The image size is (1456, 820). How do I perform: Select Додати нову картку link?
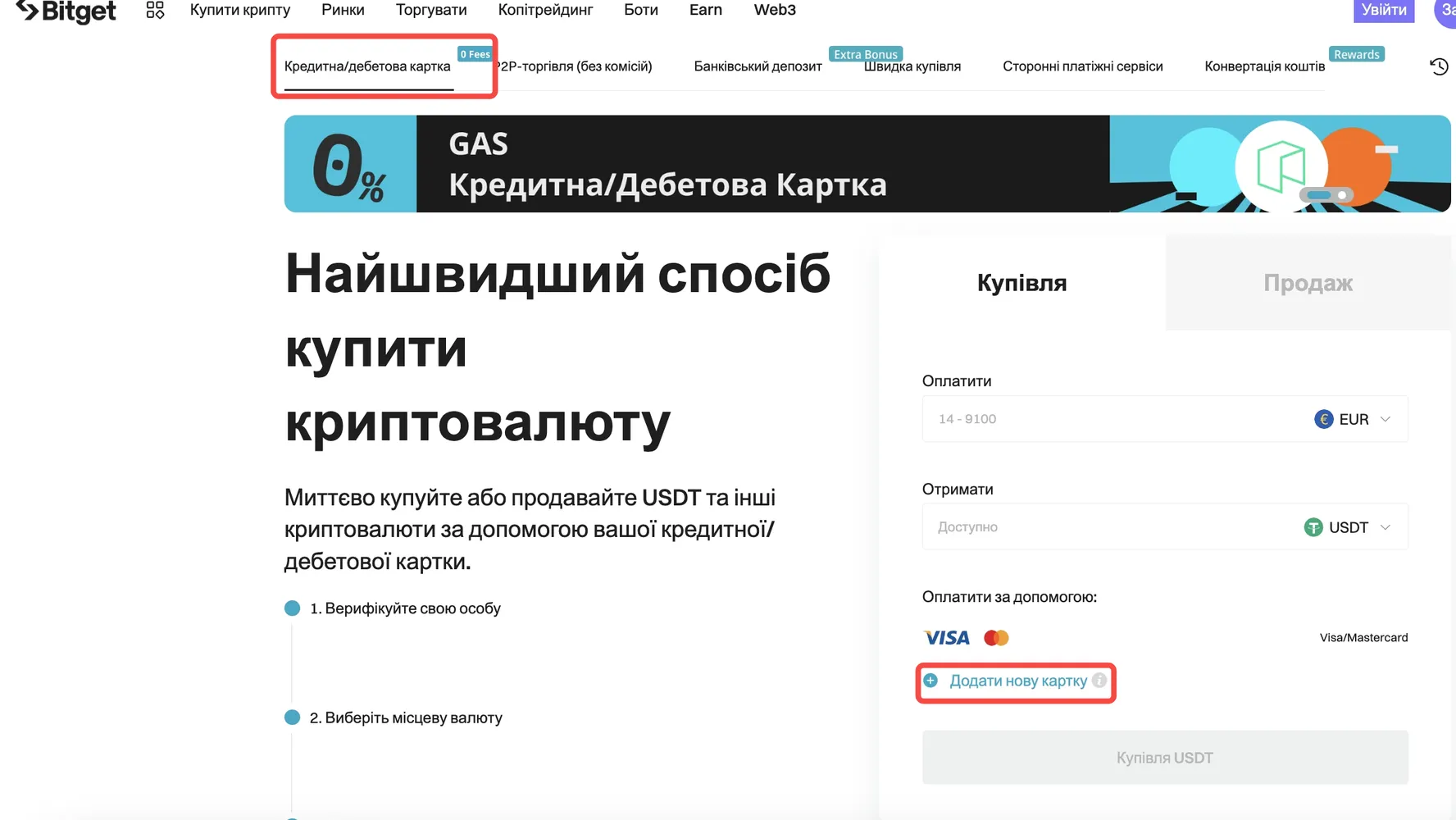tap(1017, 681)
